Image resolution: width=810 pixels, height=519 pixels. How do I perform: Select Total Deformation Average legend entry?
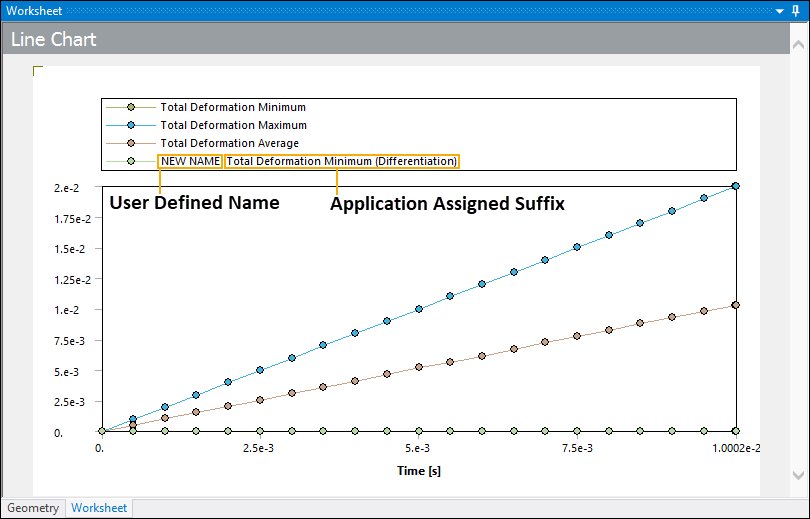229,143
